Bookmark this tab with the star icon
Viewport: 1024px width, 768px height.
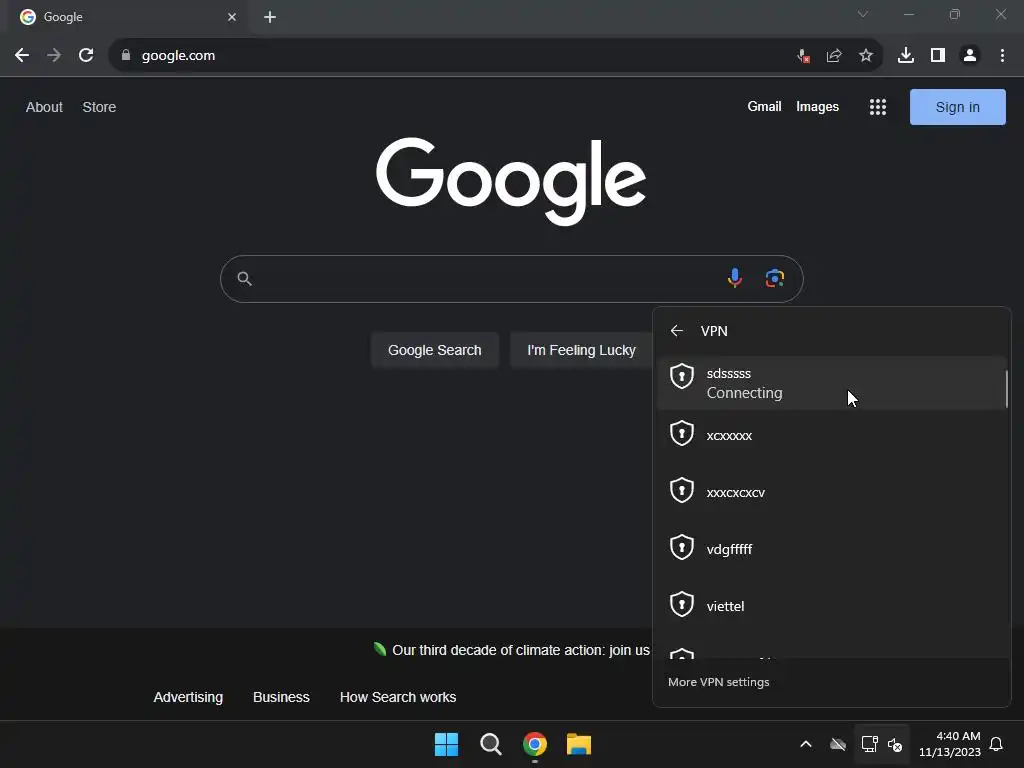866,56
